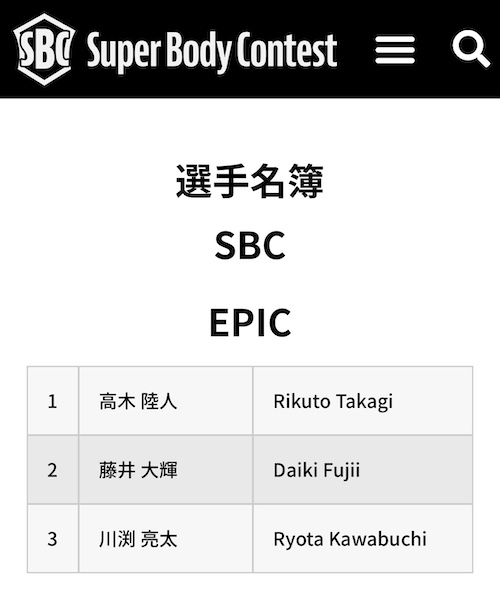Select row number 3 cell
Screen dimensions: 500x616
[53, 539]
